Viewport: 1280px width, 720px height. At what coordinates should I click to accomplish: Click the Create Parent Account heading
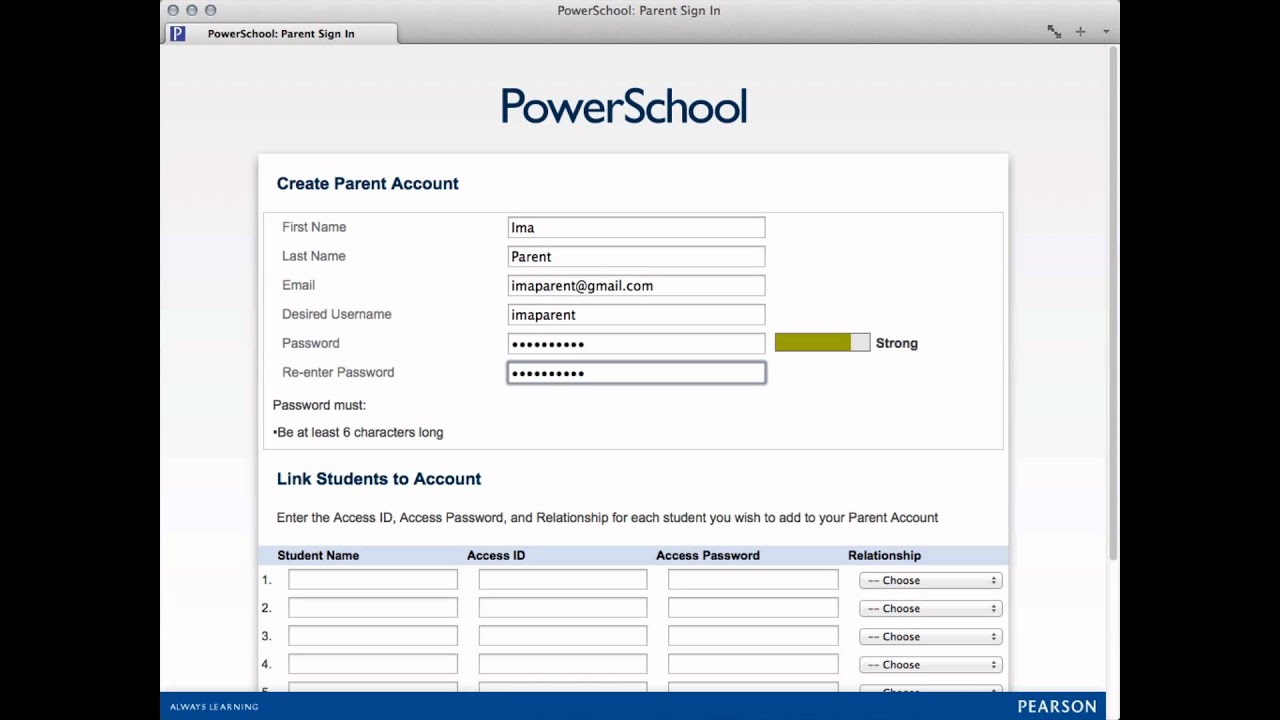pos(367,184)
